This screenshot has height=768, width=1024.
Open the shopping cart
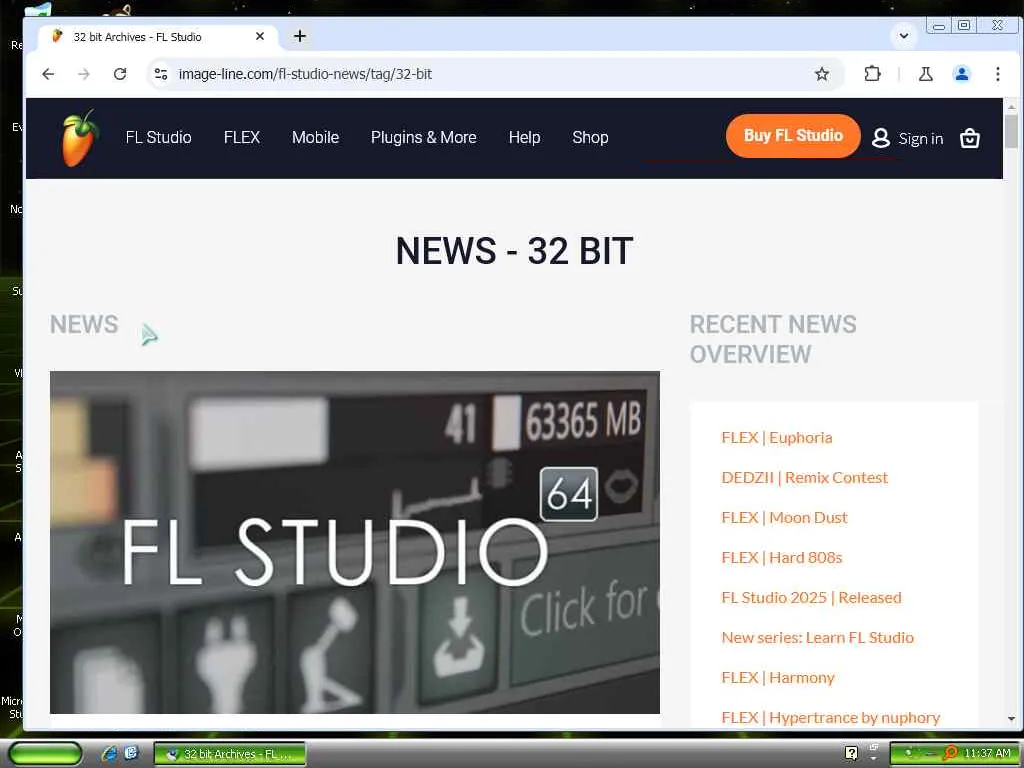point(970,138)
